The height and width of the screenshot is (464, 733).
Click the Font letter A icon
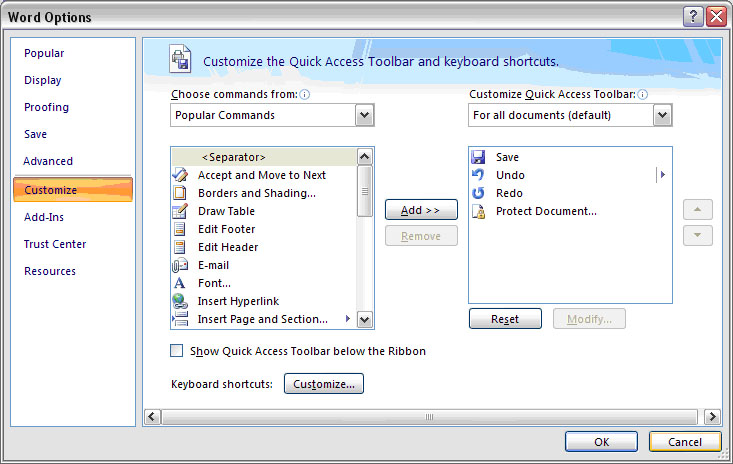(x=180, y=283)
